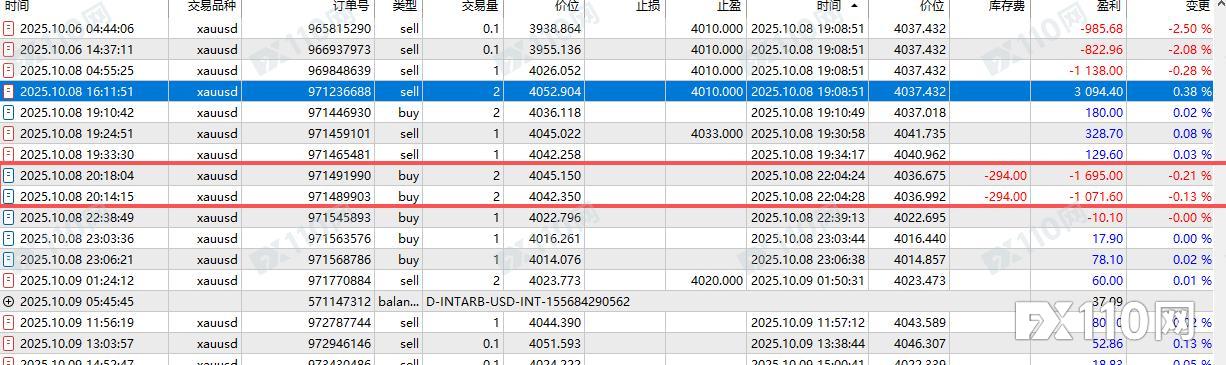
Task: Click the sell icon of row 2025.10.09 11:56:19
Action: click(9, 322)
